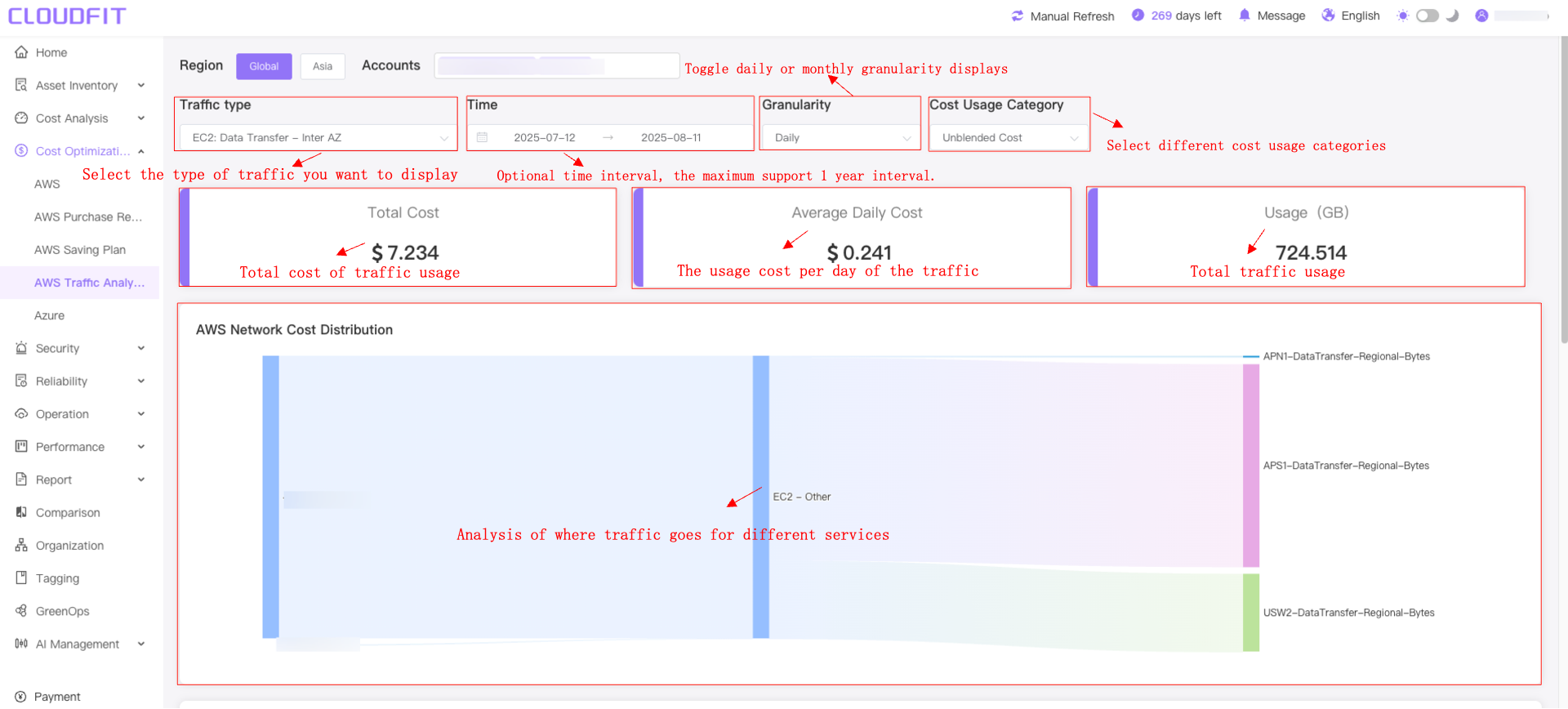Click the page vertical scrollbar
This screenshot has width=1568, height=709.
point(1563,188)
